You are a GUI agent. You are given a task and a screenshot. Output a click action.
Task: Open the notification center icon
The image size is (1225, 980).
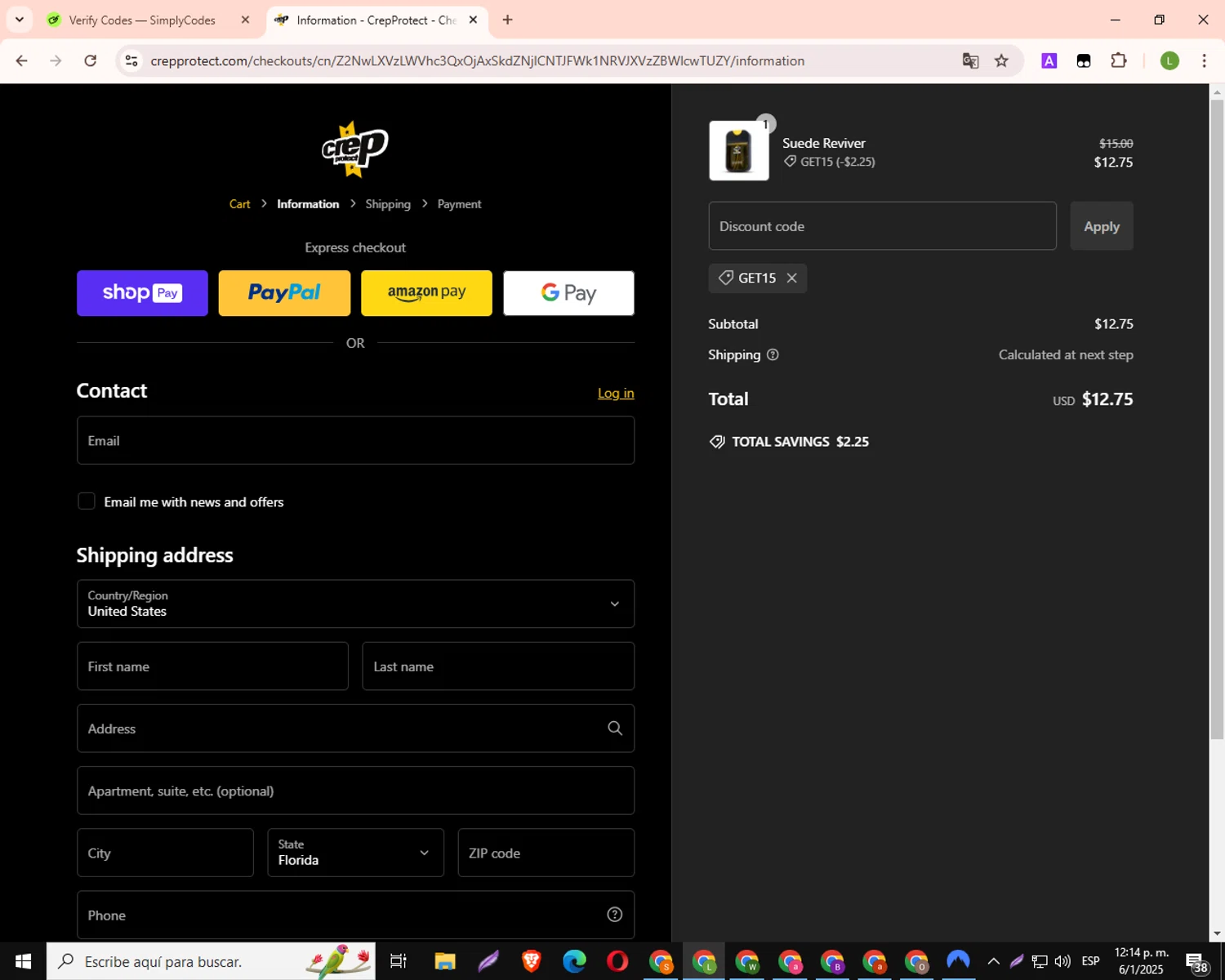1196,962
